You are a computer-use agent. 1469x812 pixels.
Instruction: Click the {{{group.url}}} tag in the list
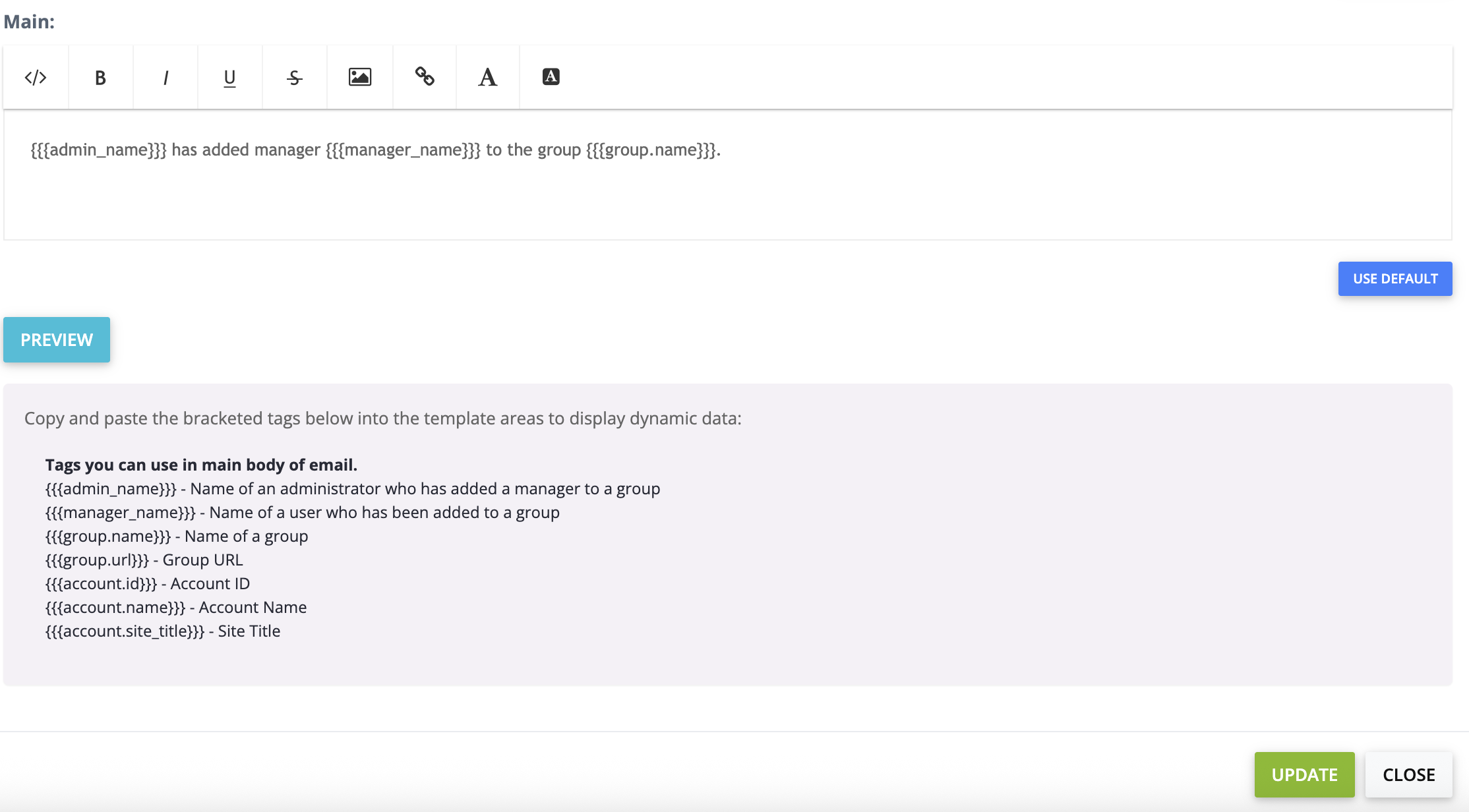click(97, 560)
